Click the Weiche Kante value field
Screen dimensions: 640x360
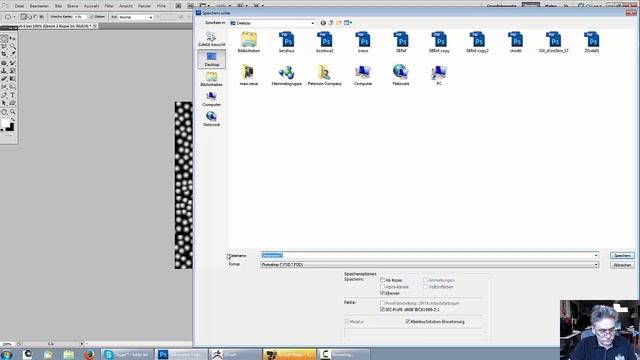pyautogui.click(x=80, y=17)
